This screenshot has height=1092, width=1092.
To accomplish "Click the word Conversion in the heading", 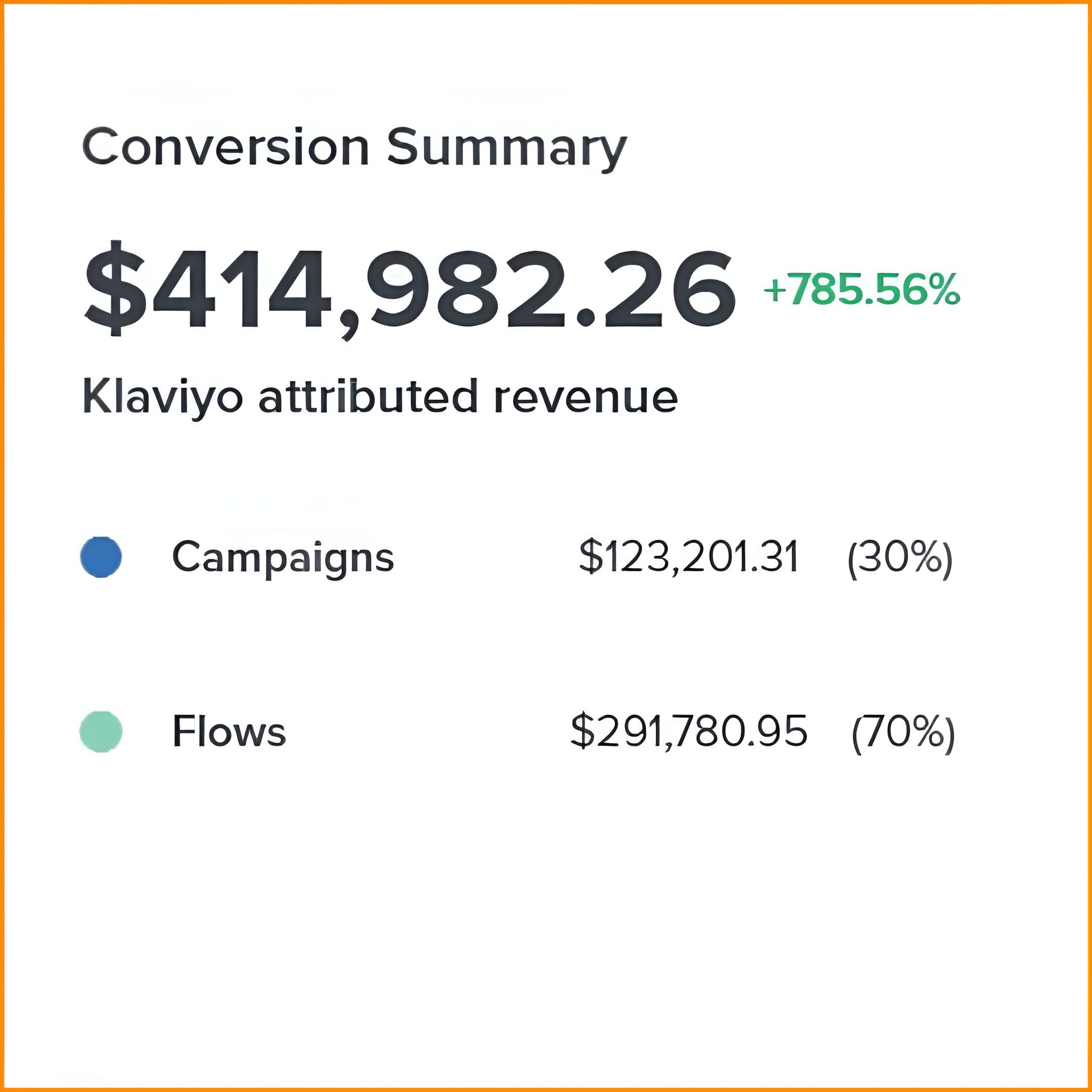I will point(225,147).
